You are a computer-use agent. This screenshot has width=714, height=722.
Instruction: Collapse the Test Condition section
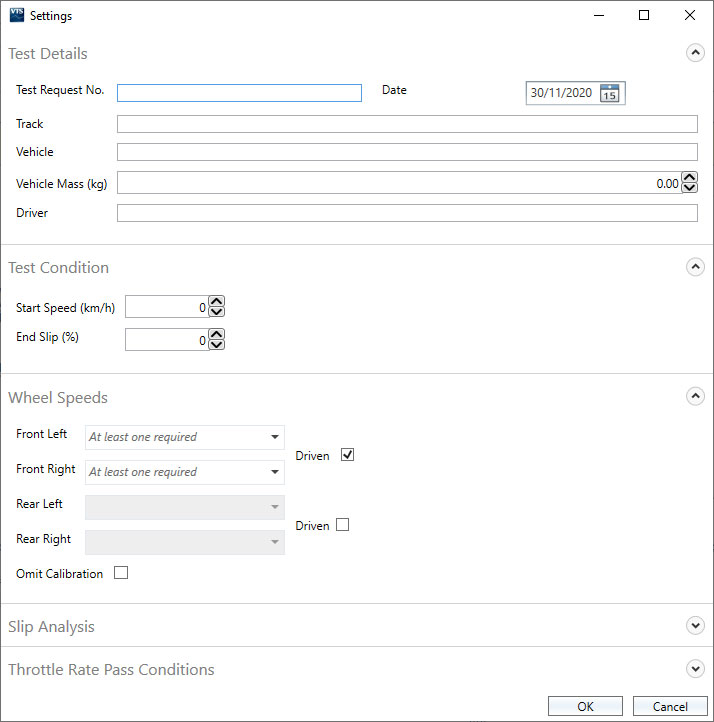(695, 267)
